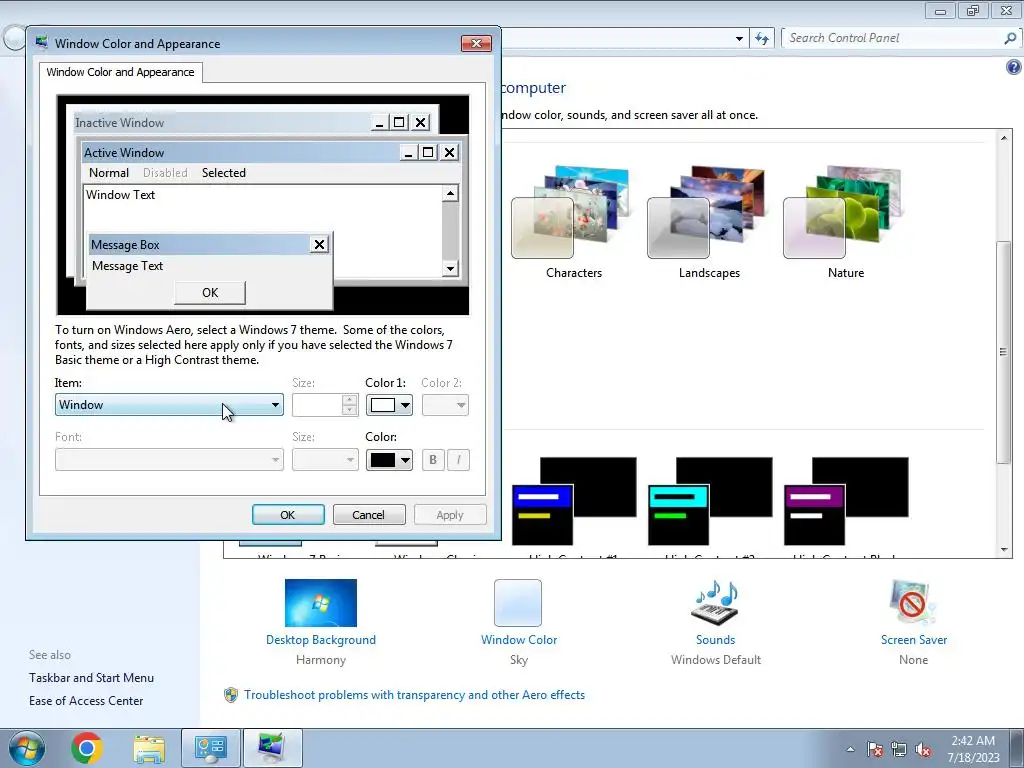This screenshot has width=1024, height=768.
Task: Click the Screen Saver link text
Action: 914,640
